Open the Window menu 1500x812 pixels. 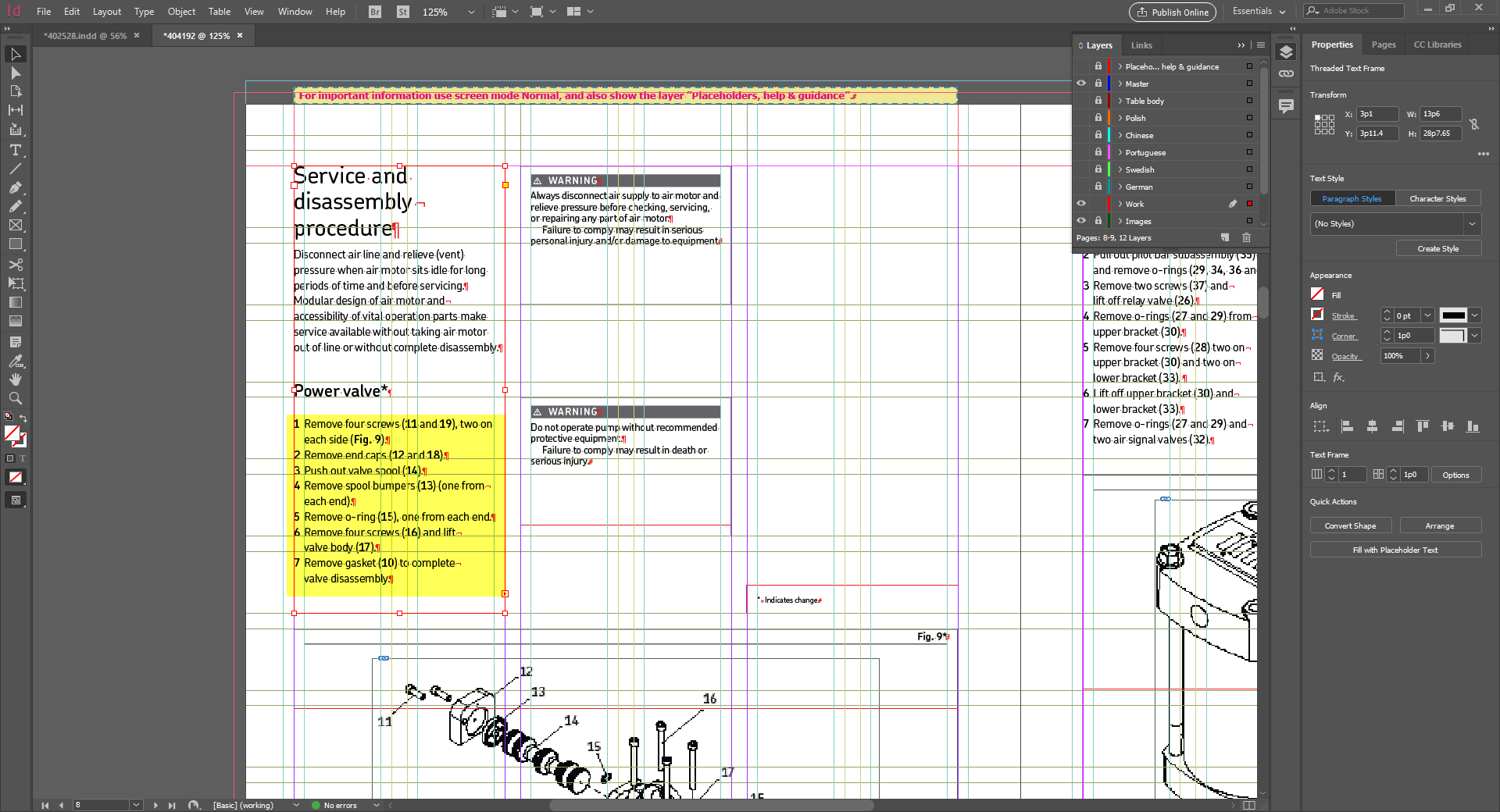tap(295, 12)
